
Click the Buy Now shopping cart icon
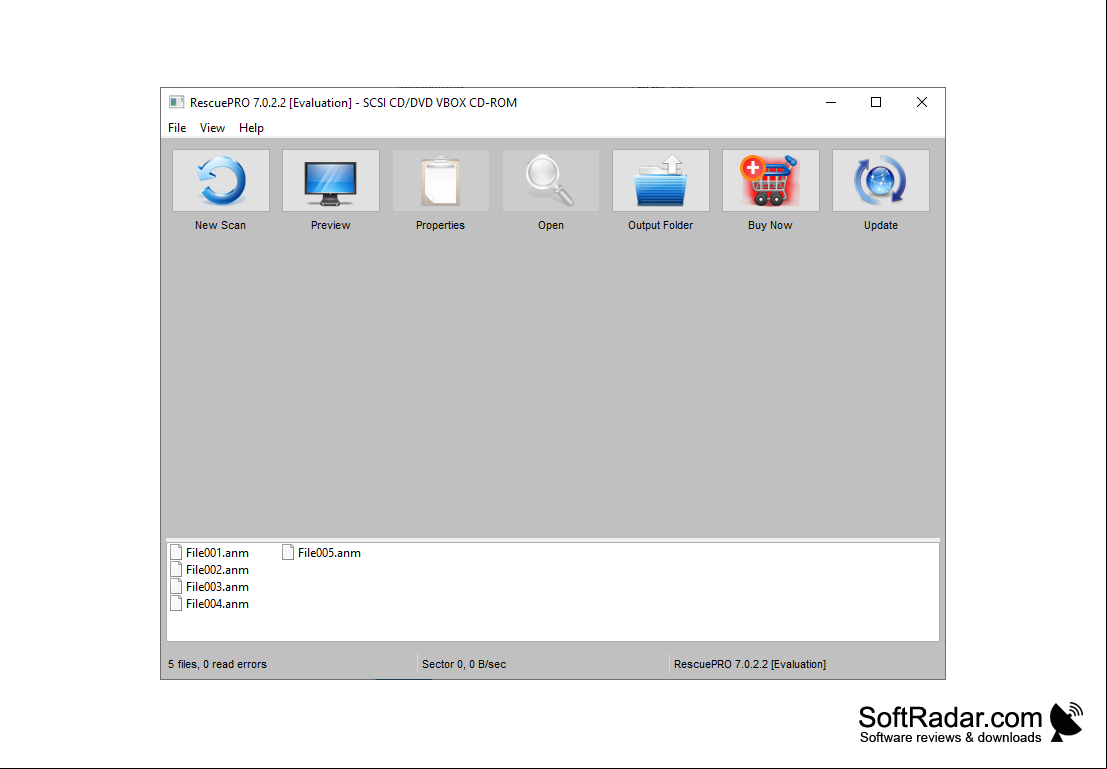(x=771, y=180)
